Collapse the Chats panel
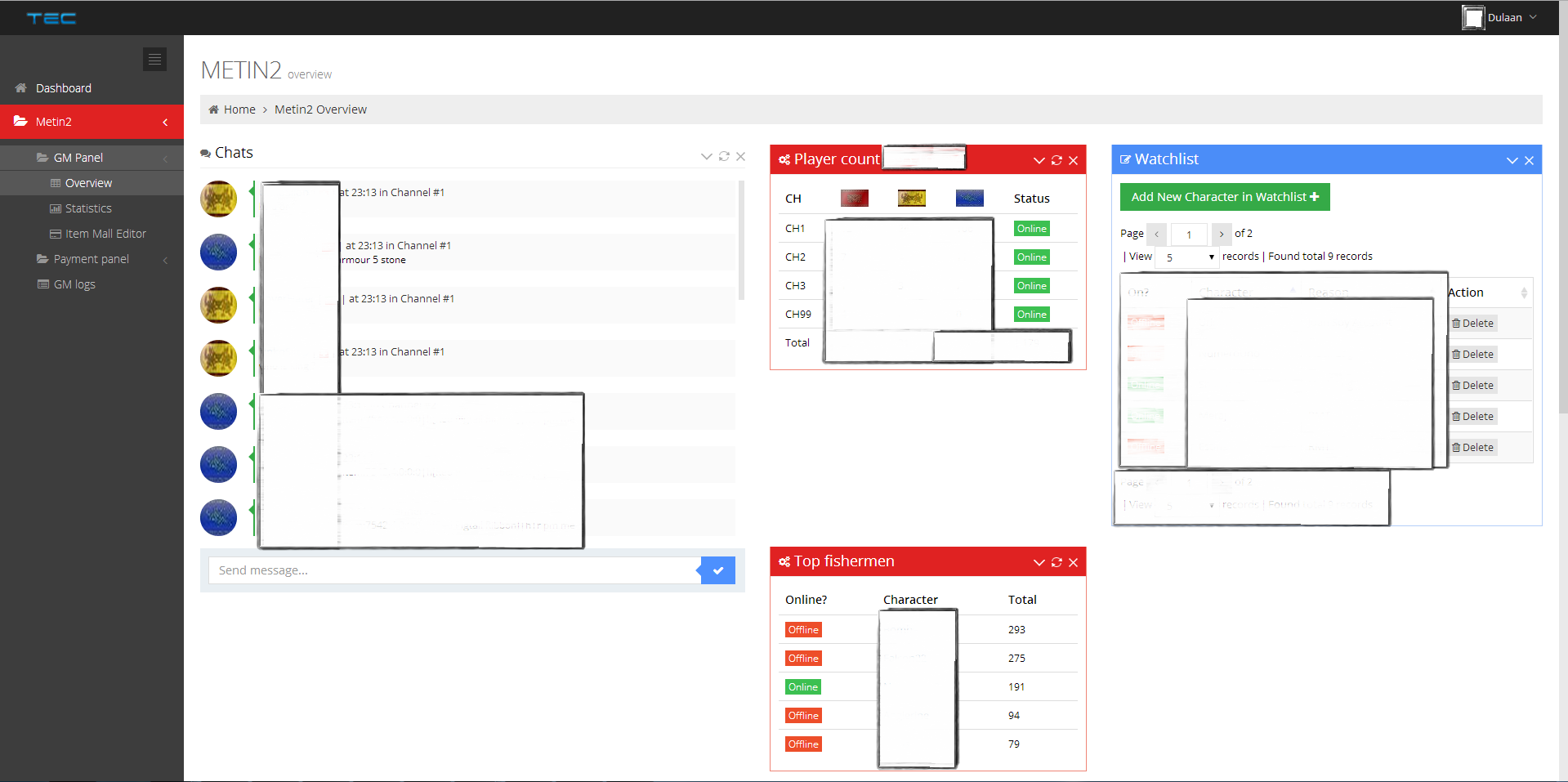This screenshot has width=1568, height=782. click(707, 156)
